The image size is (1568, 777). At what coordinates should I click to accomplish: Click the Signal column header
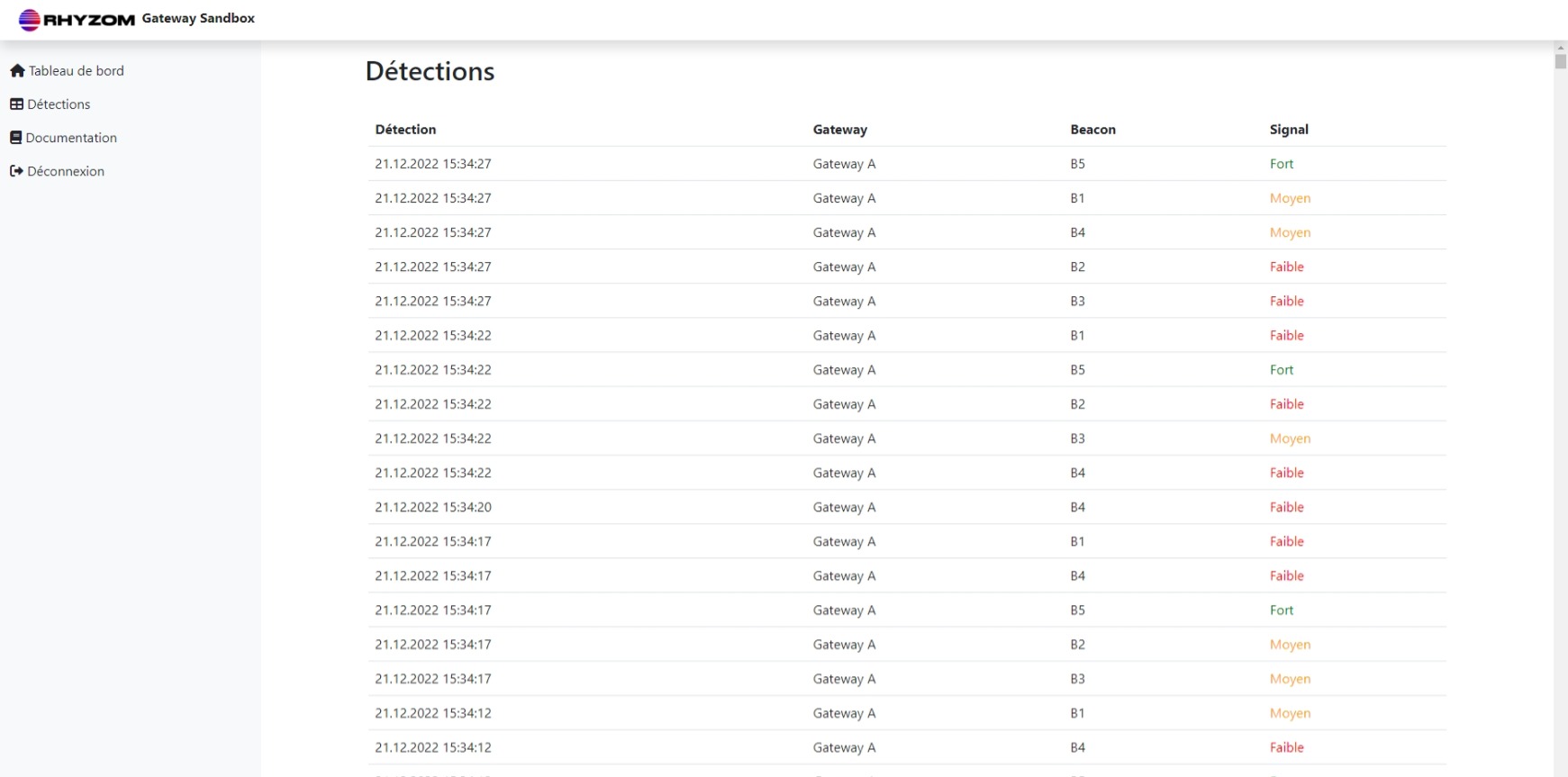(x=1289, y=130)
